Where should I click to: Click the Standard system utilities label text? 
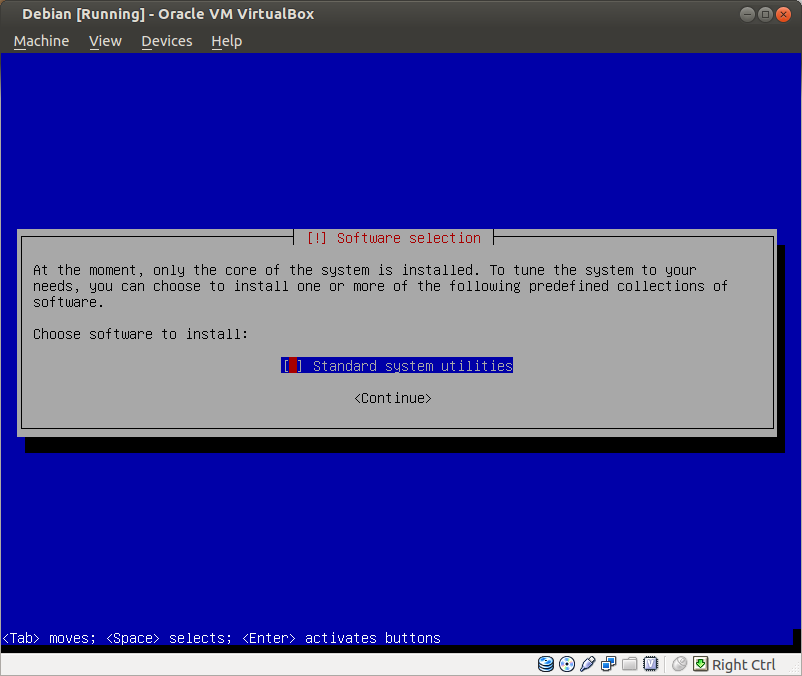[412, 366]
